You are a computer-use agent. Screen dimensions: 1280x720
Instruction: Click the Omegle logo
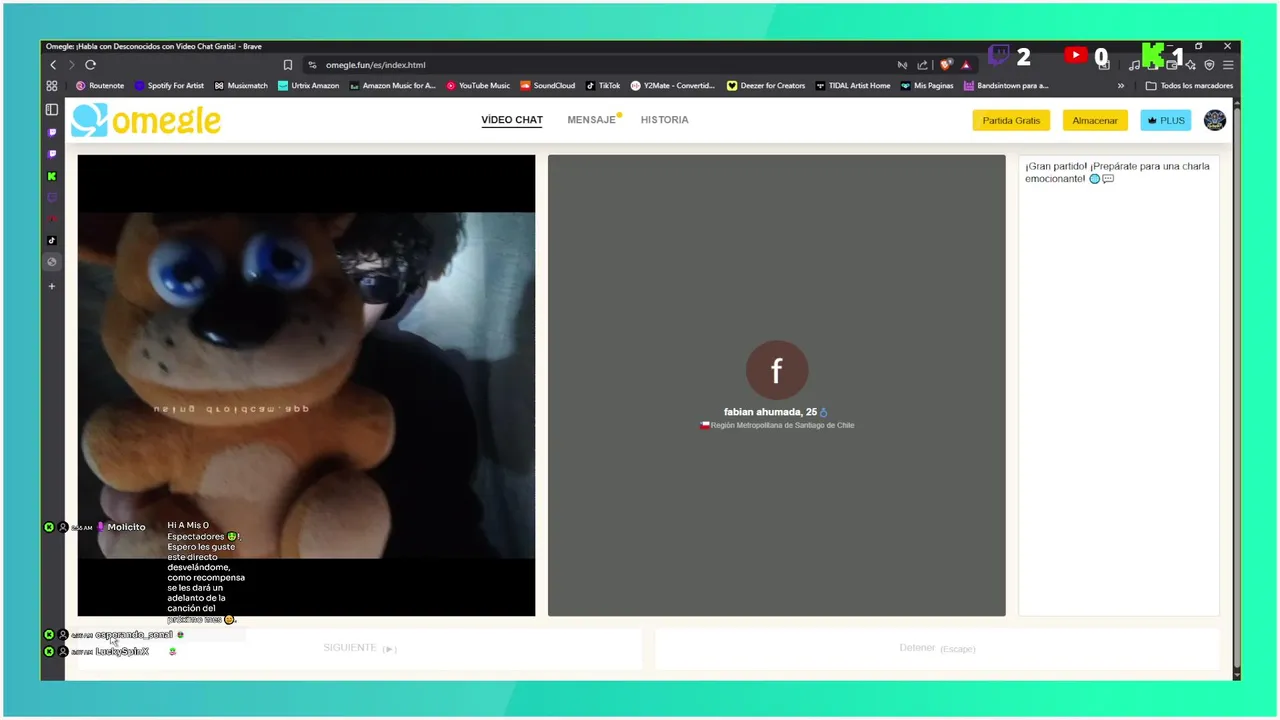click(146, 120)
